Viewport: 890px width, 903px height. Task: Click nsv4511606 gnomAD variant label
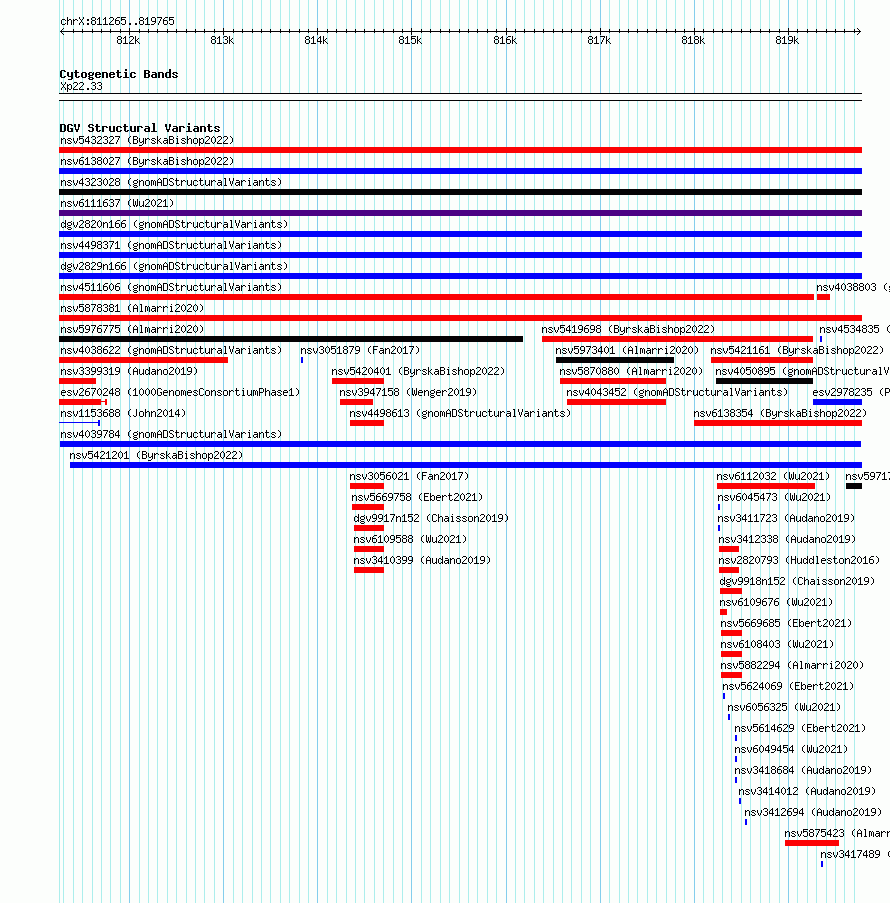point(171,287)
